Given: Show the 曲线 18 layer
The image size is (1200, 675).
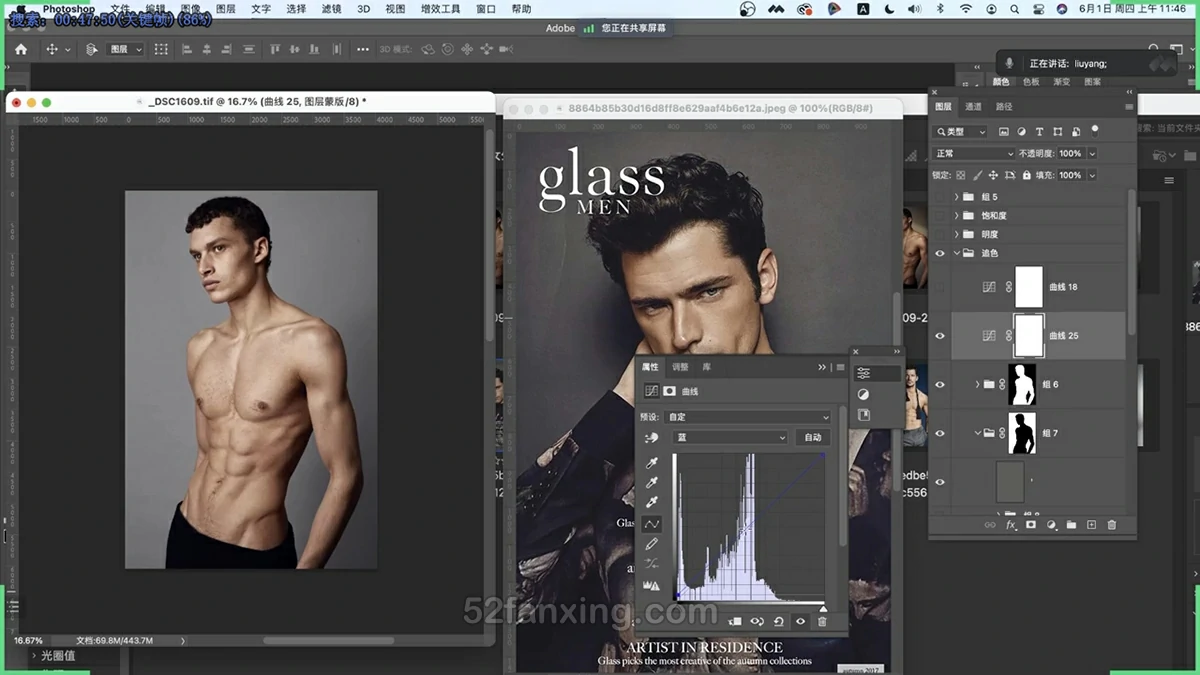Looking at the screenshot, I should click(939, 287).
